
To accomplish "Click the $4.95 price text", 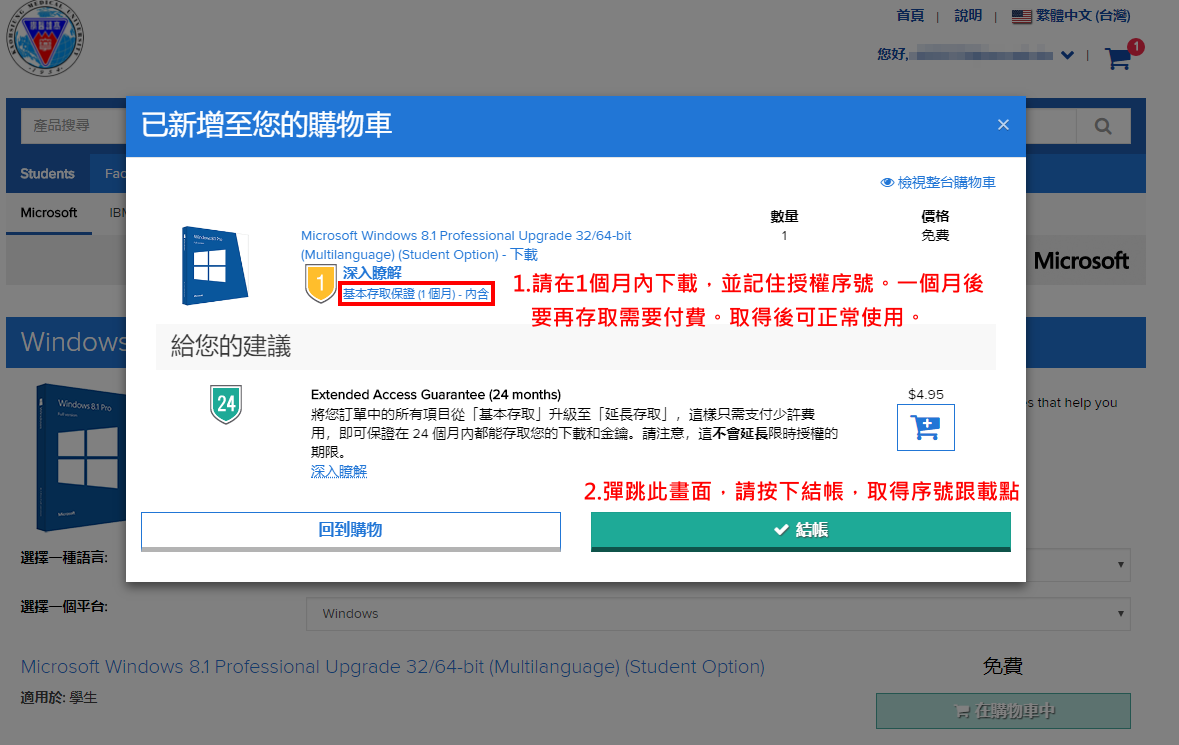I will 926,395.
